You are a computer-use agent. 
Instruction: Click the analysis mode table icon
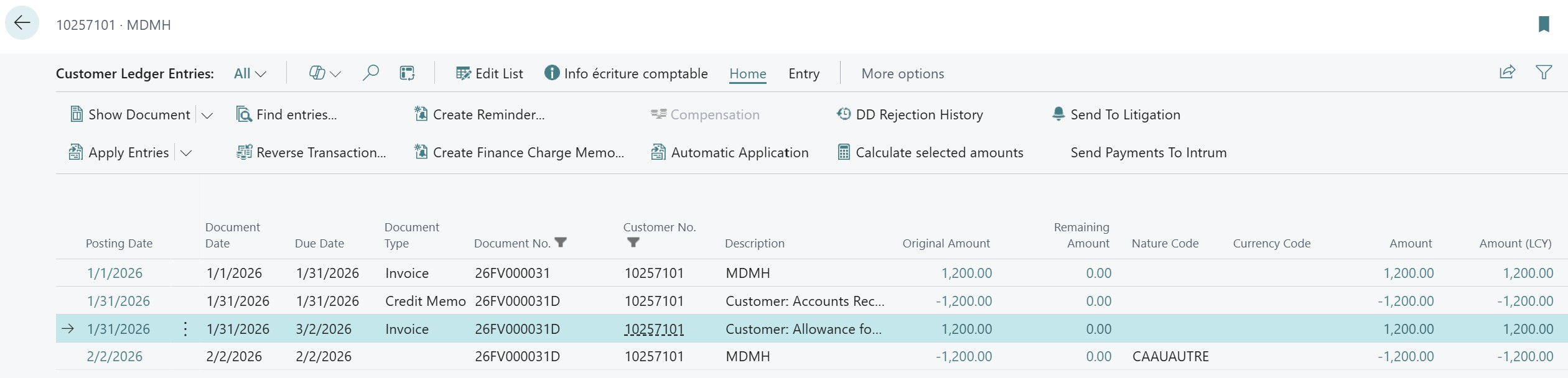point(407,73)
